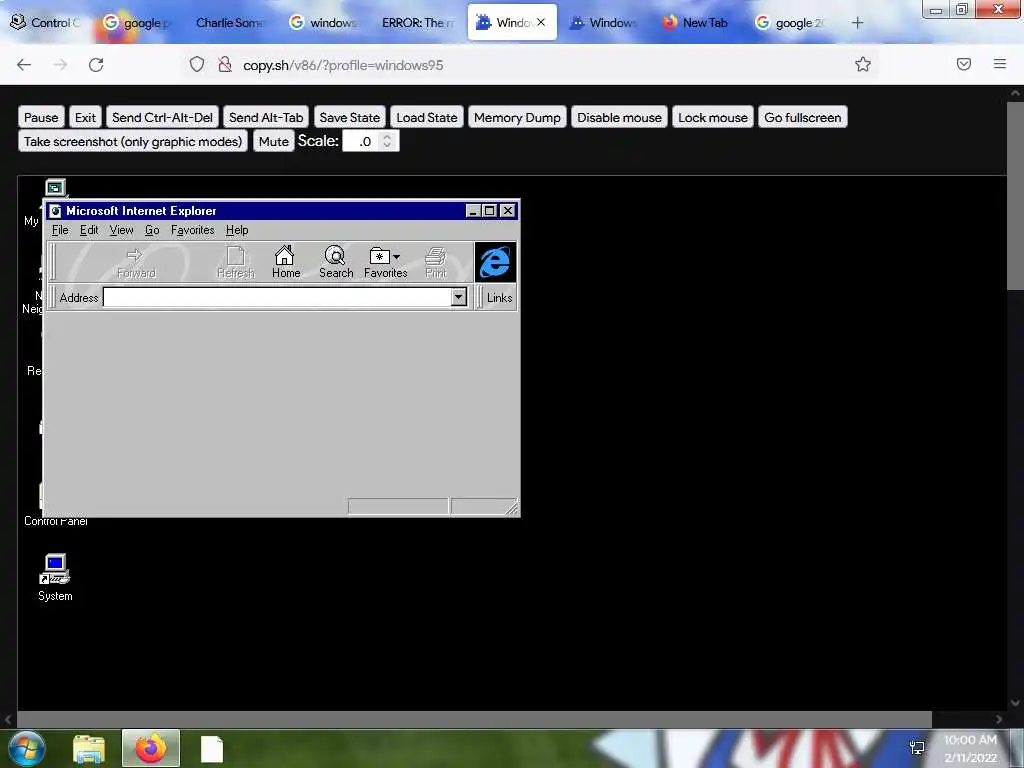Click inside the IE Address field

[x=277, y=297]
